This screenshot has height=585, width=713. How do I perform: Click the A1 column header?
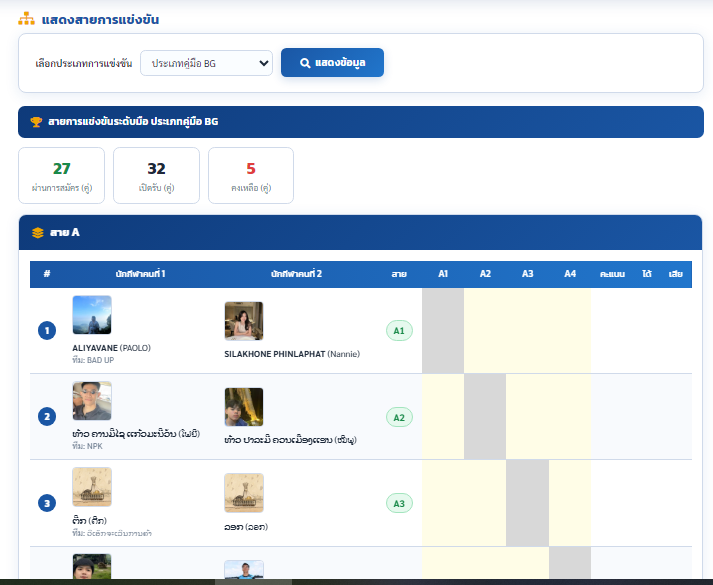pos(443,274)
